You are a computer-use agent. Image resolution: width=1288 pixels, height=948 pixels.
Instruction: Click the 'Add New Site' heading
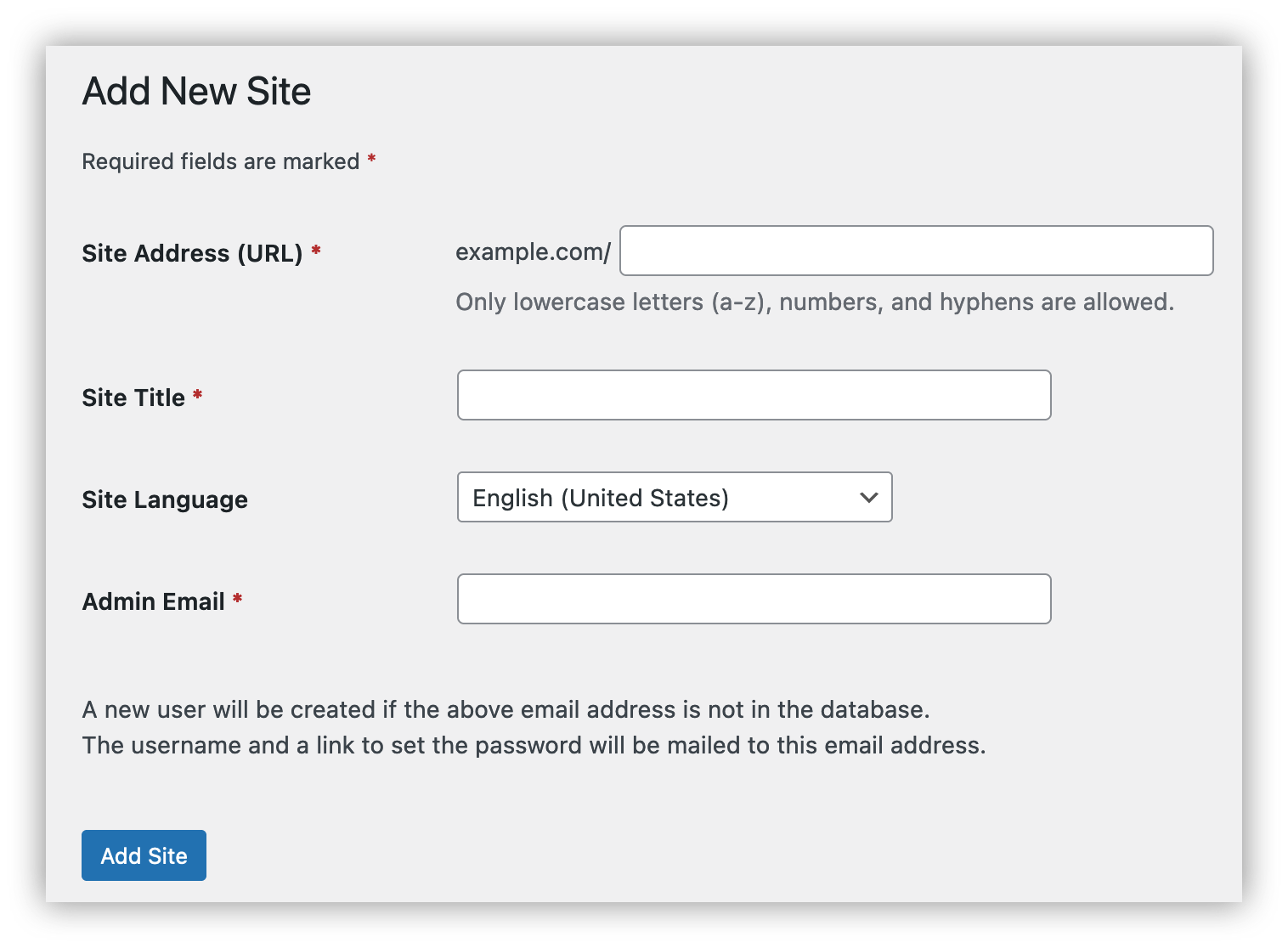(x=196, y=91)
